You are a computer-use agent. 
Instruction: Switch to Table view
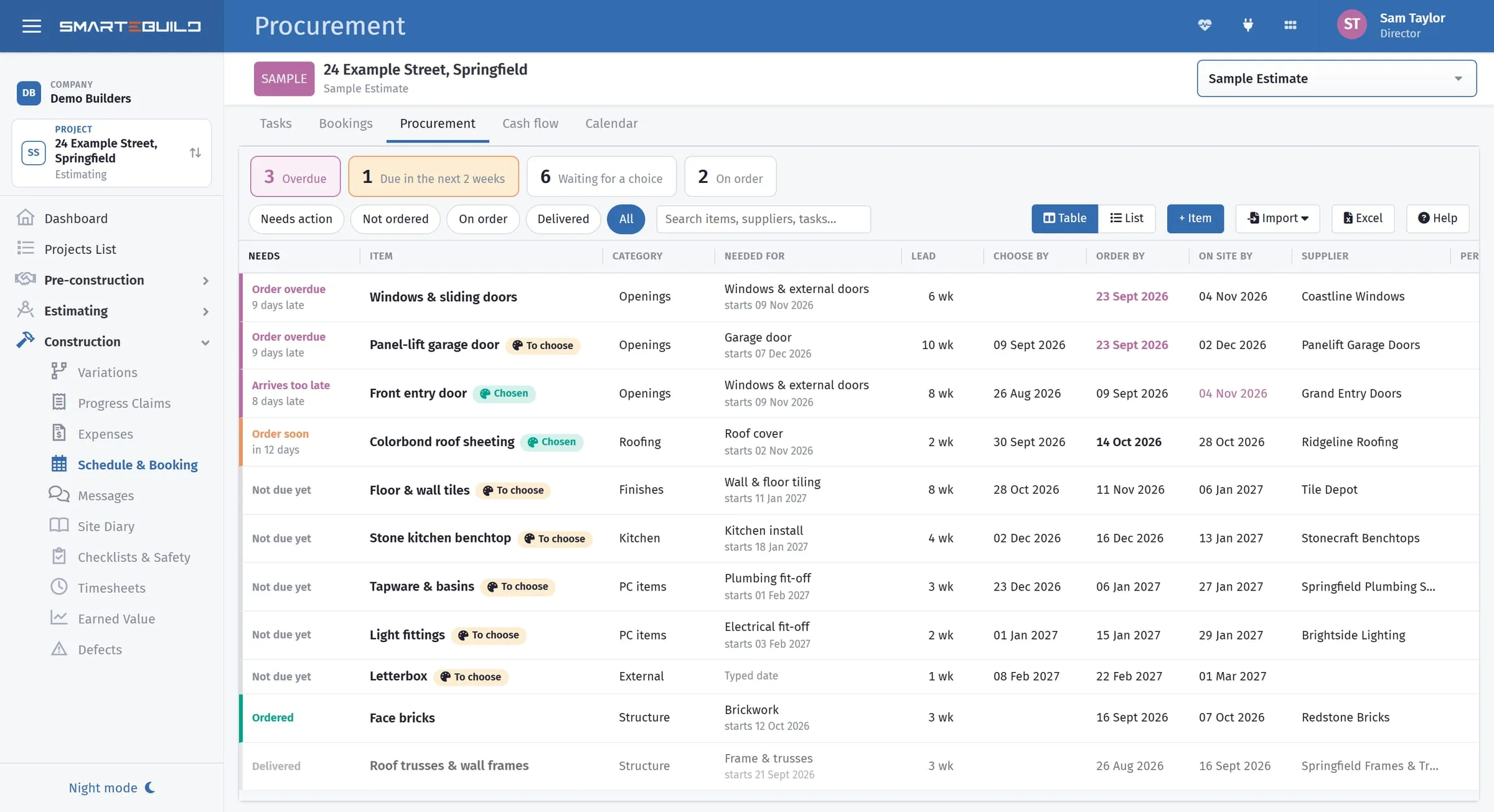point(1064,218)
